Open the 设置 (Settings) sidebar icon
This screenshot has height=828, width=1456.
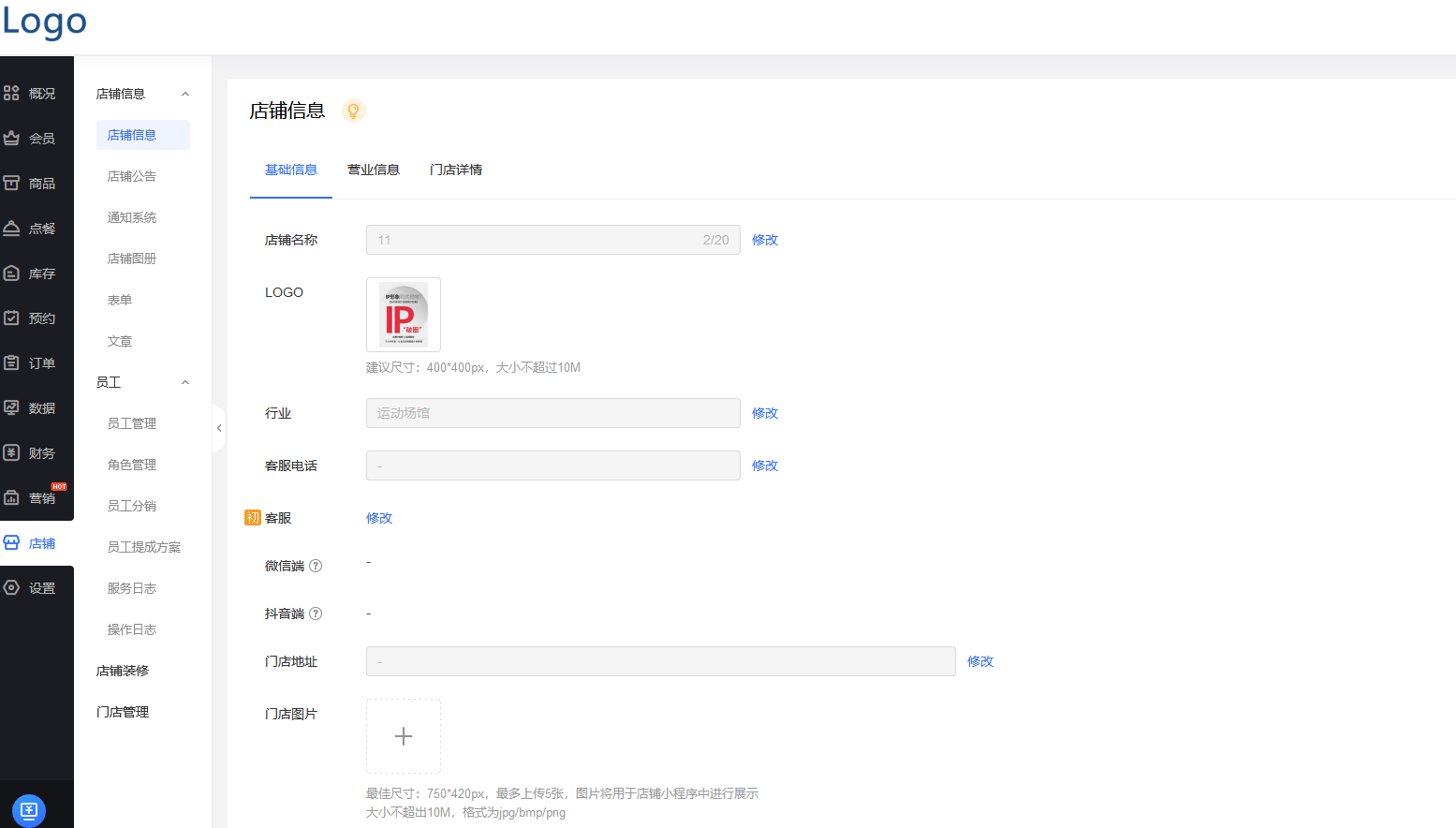click(x=37, y=587)
